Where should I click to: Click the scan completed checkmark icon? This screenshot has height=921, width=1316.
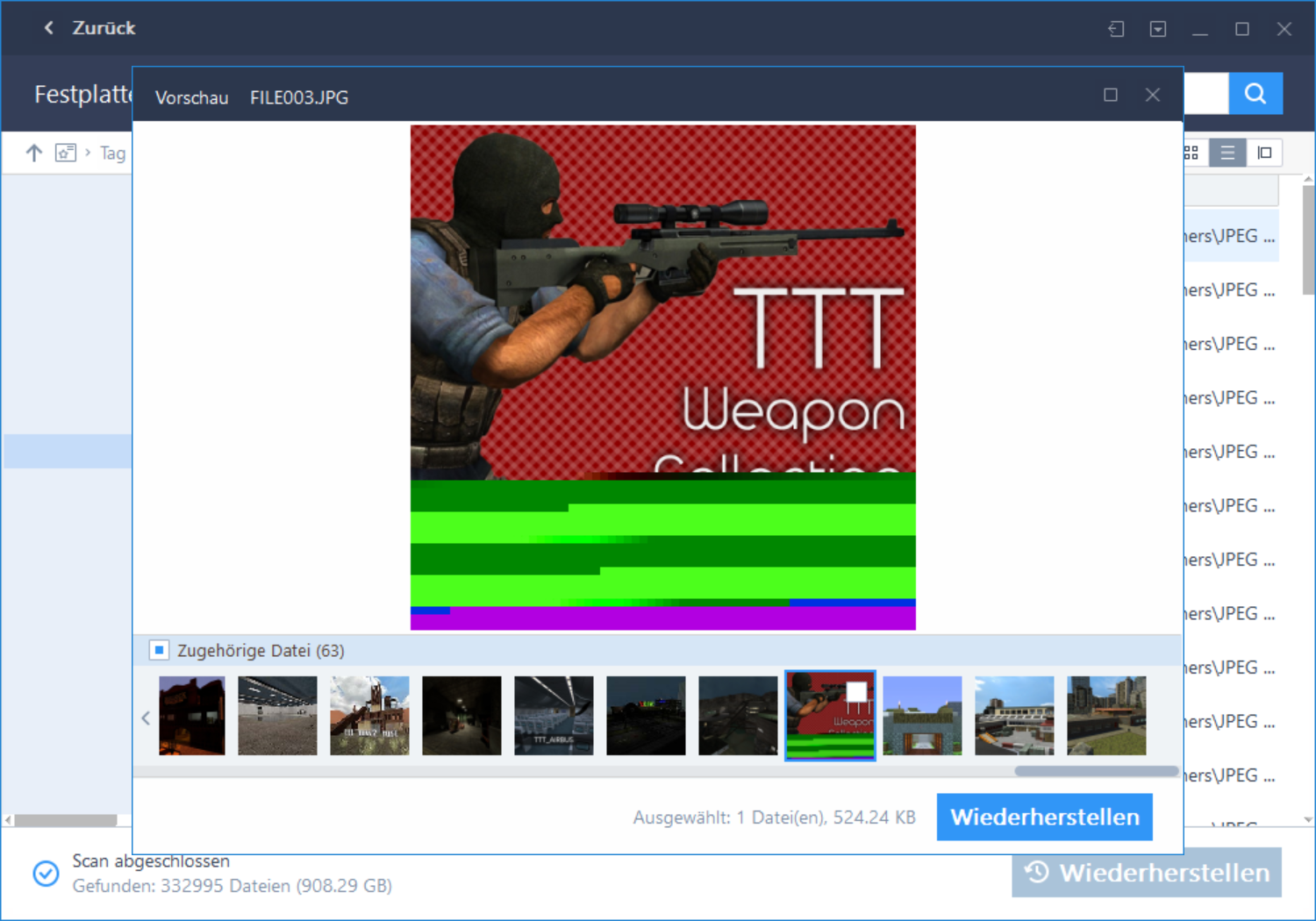point(46,873)
